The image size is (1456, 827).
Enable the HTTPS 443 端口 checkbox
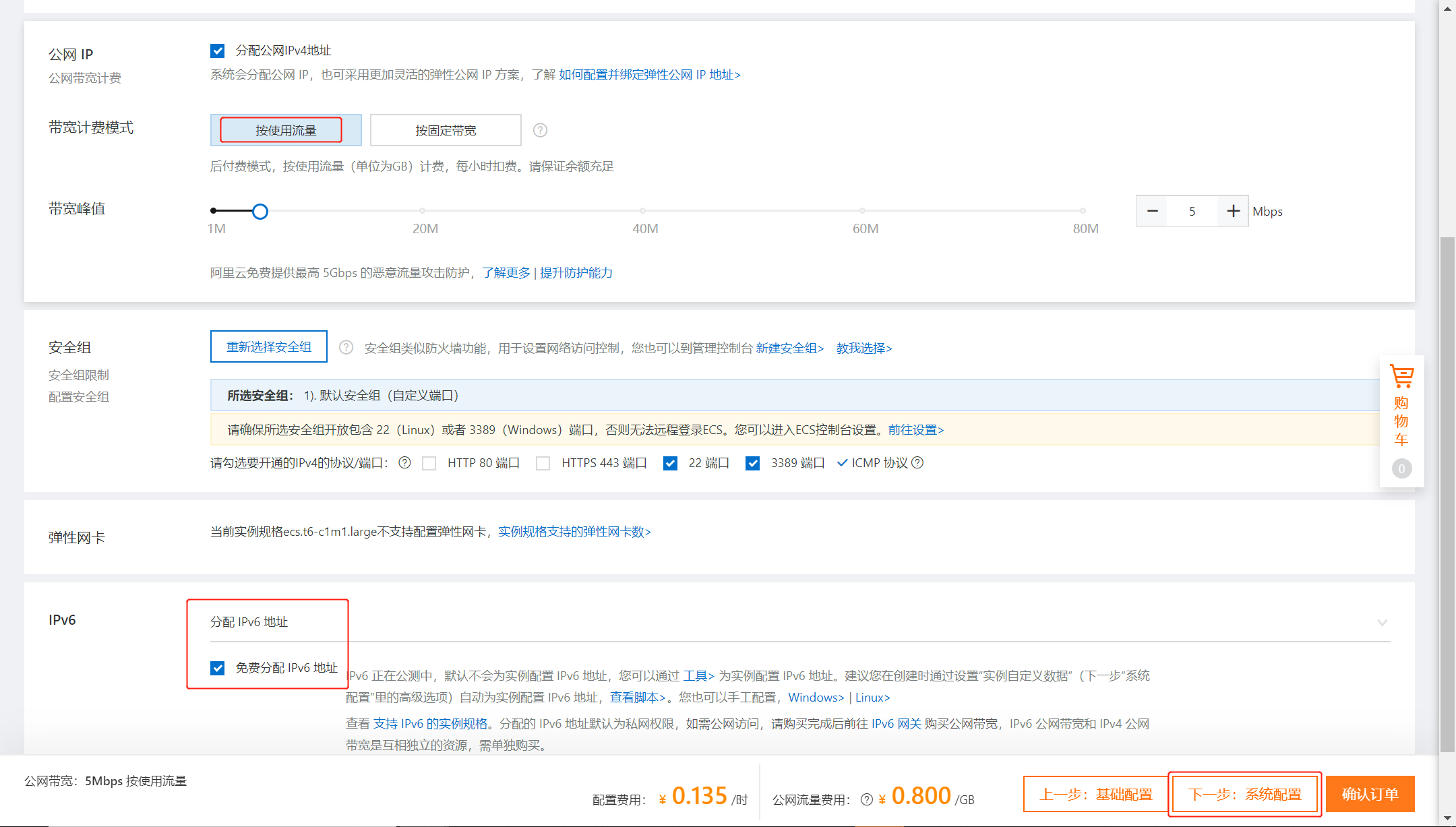pyautogui.click(x=543, y=463)
